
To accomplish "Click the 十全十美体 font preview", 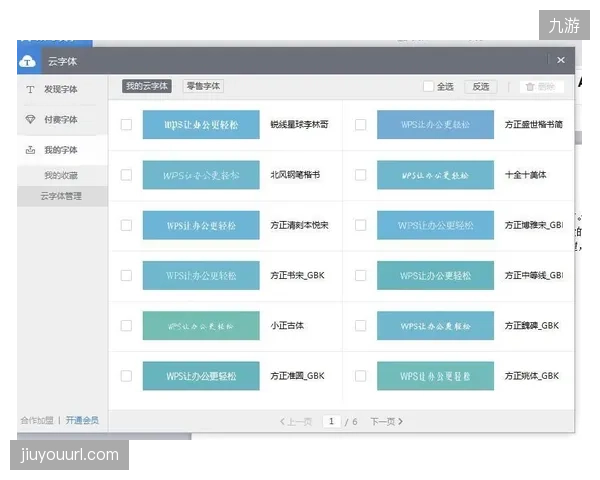I will pyautogui.click(x=435, y=175).
